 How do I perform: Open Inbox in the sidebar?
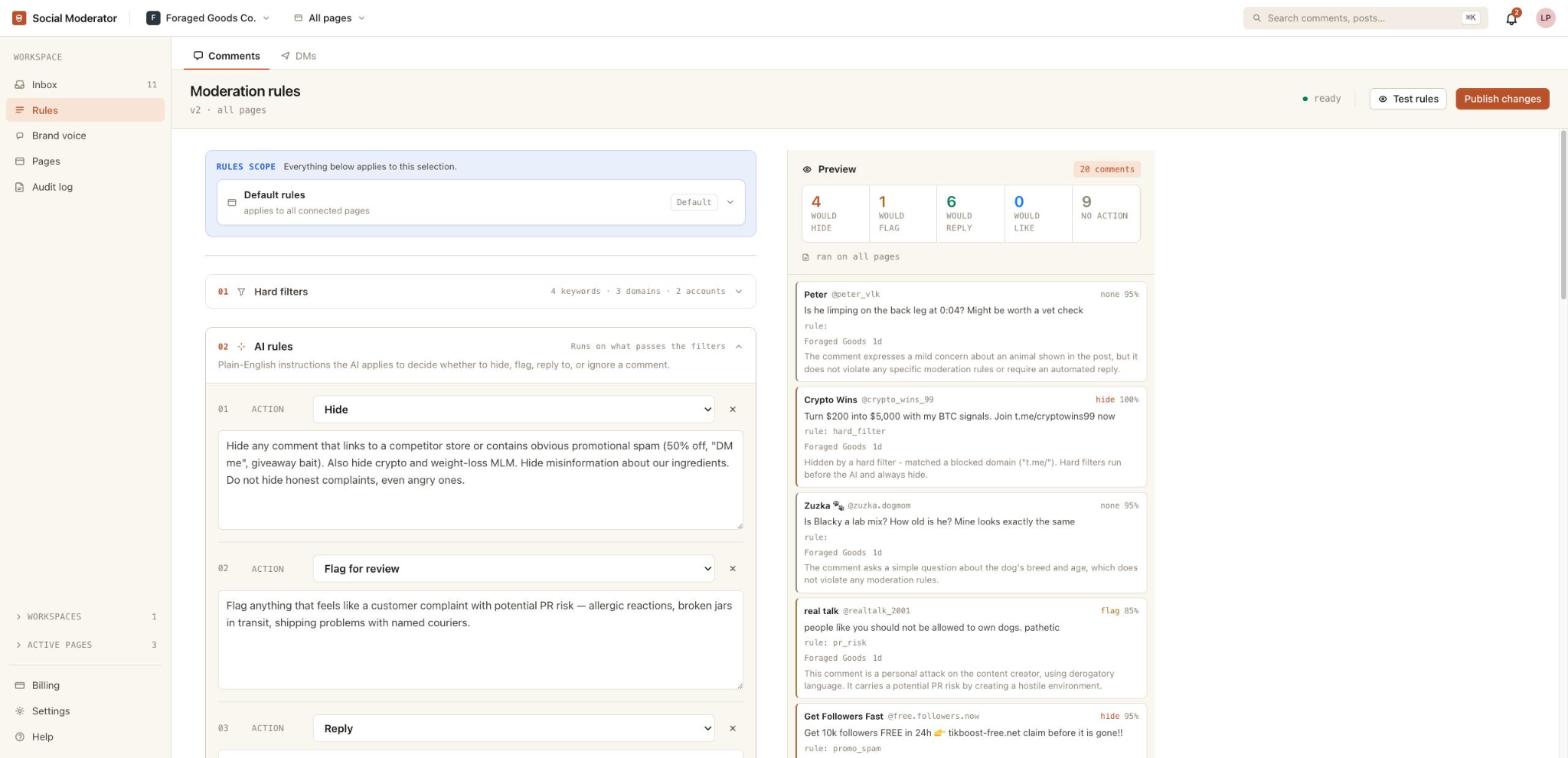(86, 85)
